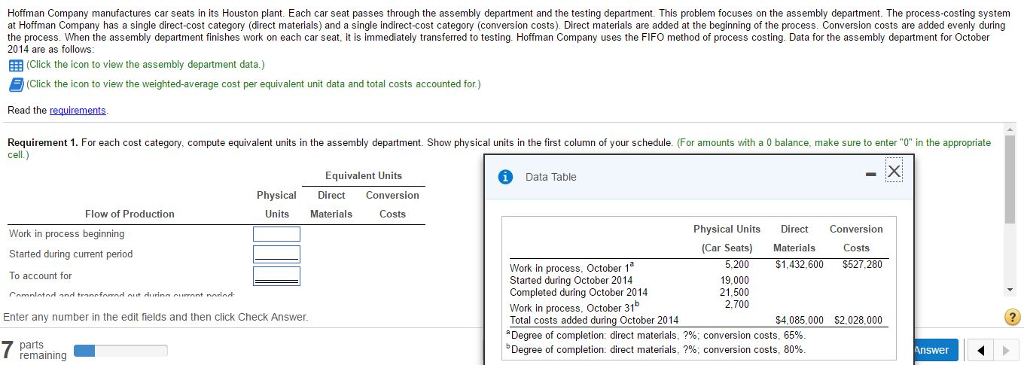
Task: Go to next part with right arrow
Action: (1005, 351)
